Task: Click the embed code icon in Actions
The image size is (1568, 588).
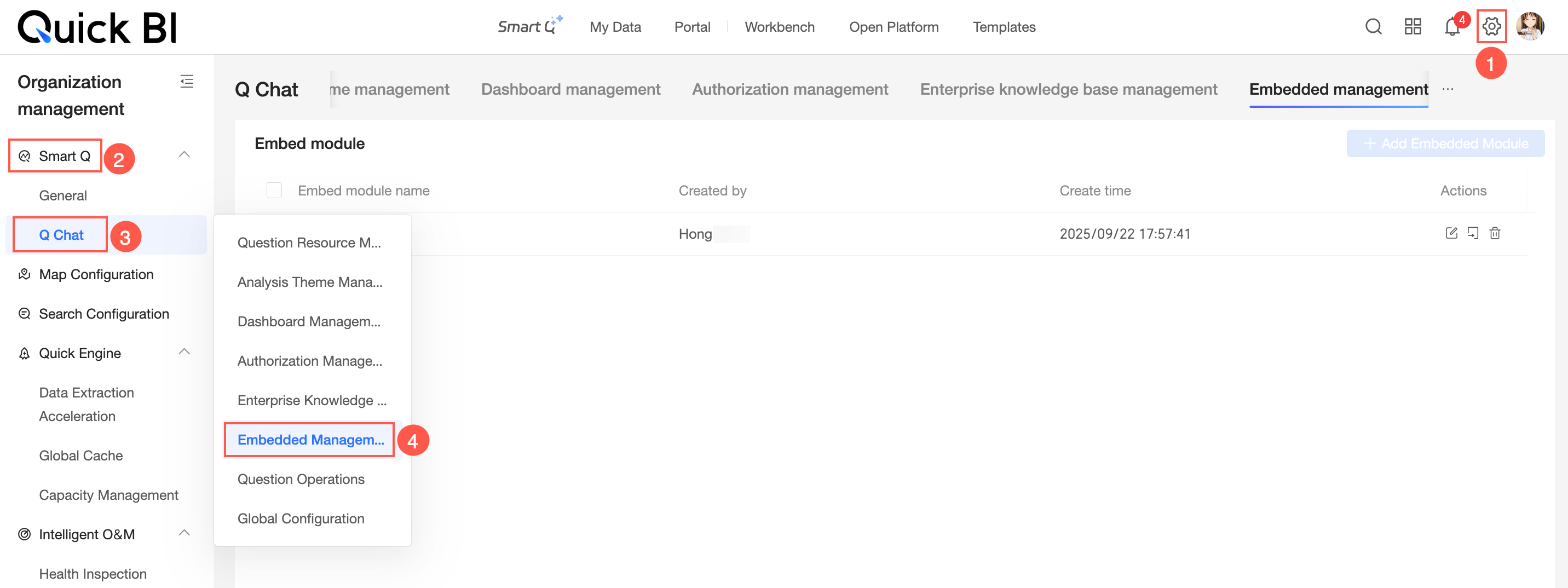Action: pyautogui.click(x=1473, y=233)
